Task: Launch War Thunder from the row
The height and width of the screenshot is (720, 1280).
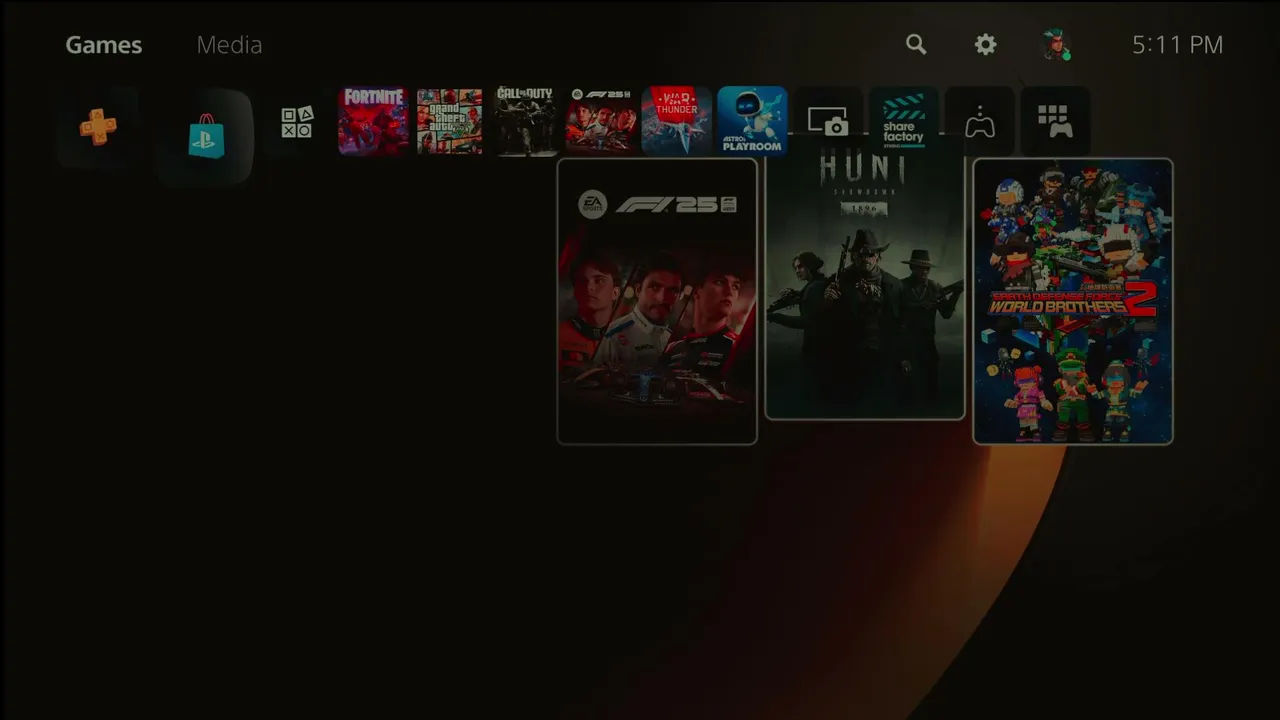Action: pyautogui.click(x=677, y=121)
